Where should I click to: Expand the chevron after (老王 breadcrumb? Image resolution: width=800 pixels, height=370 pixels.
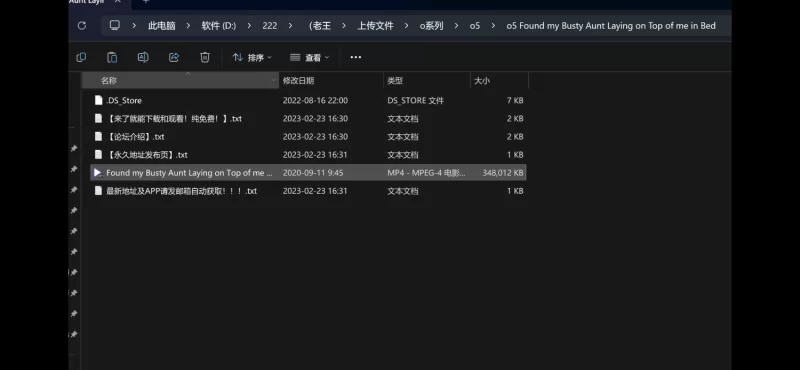point(344,26)
